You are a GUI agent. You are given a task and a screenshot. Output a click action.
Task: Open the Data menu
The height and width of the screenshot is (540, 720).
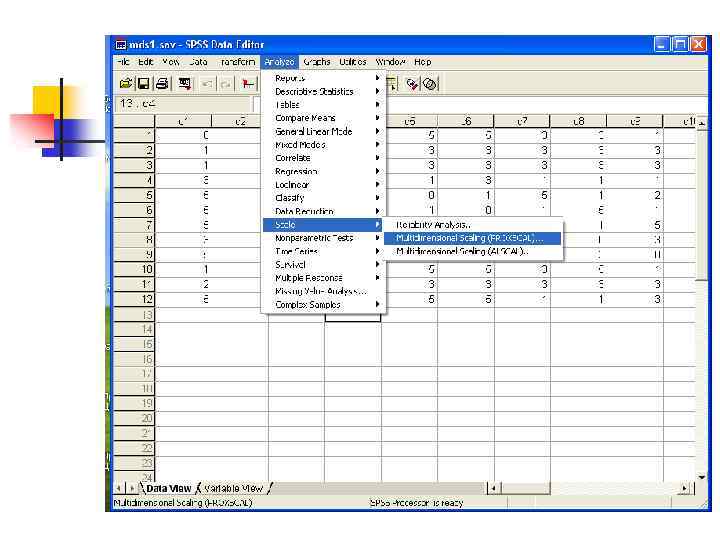pos(198,62)
